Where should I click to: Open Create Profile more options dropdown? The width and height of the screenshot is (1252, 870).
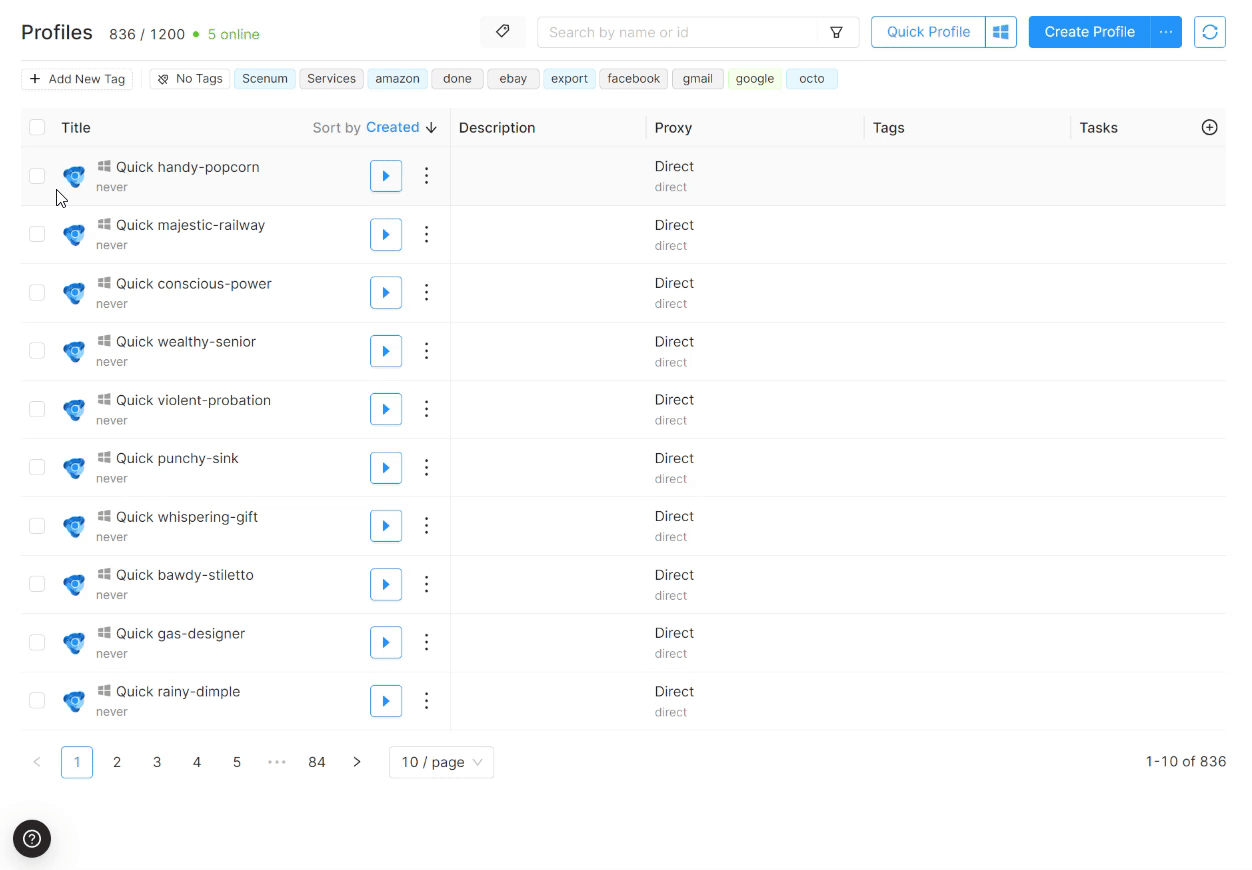[x=1166, y=32]
